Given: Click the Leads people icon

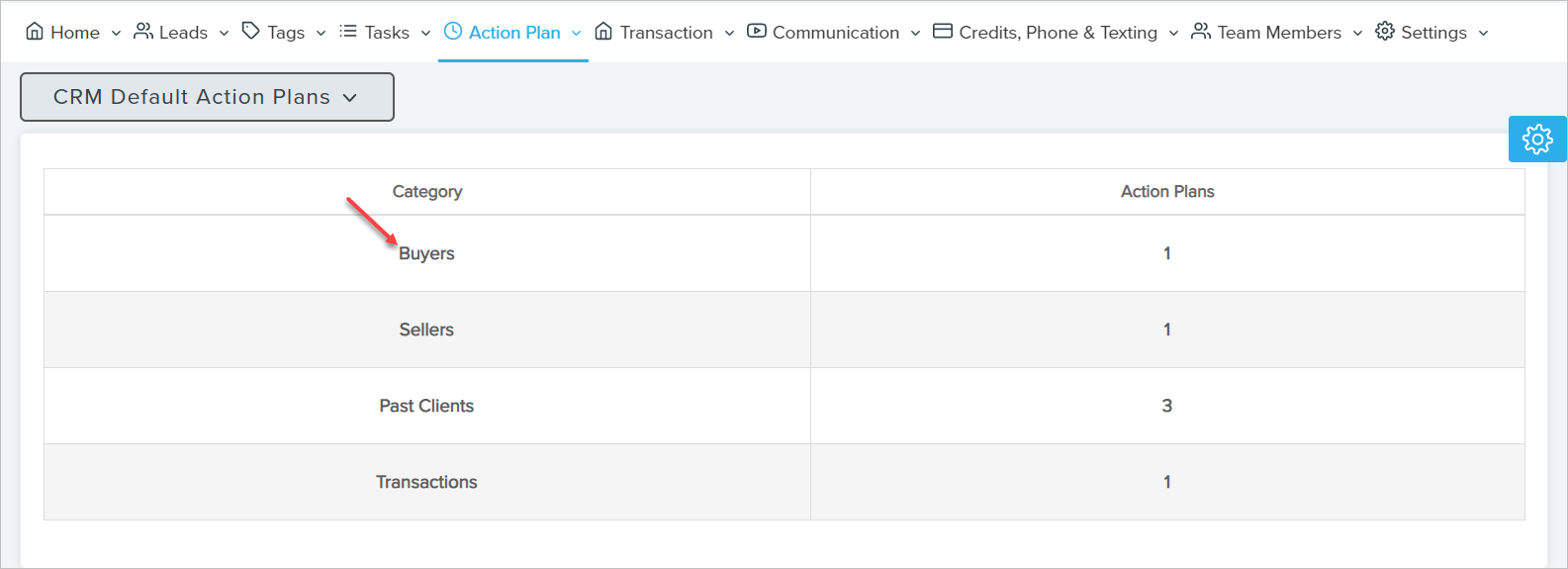Looking at the screenshot, I should (x=143, y=32).
